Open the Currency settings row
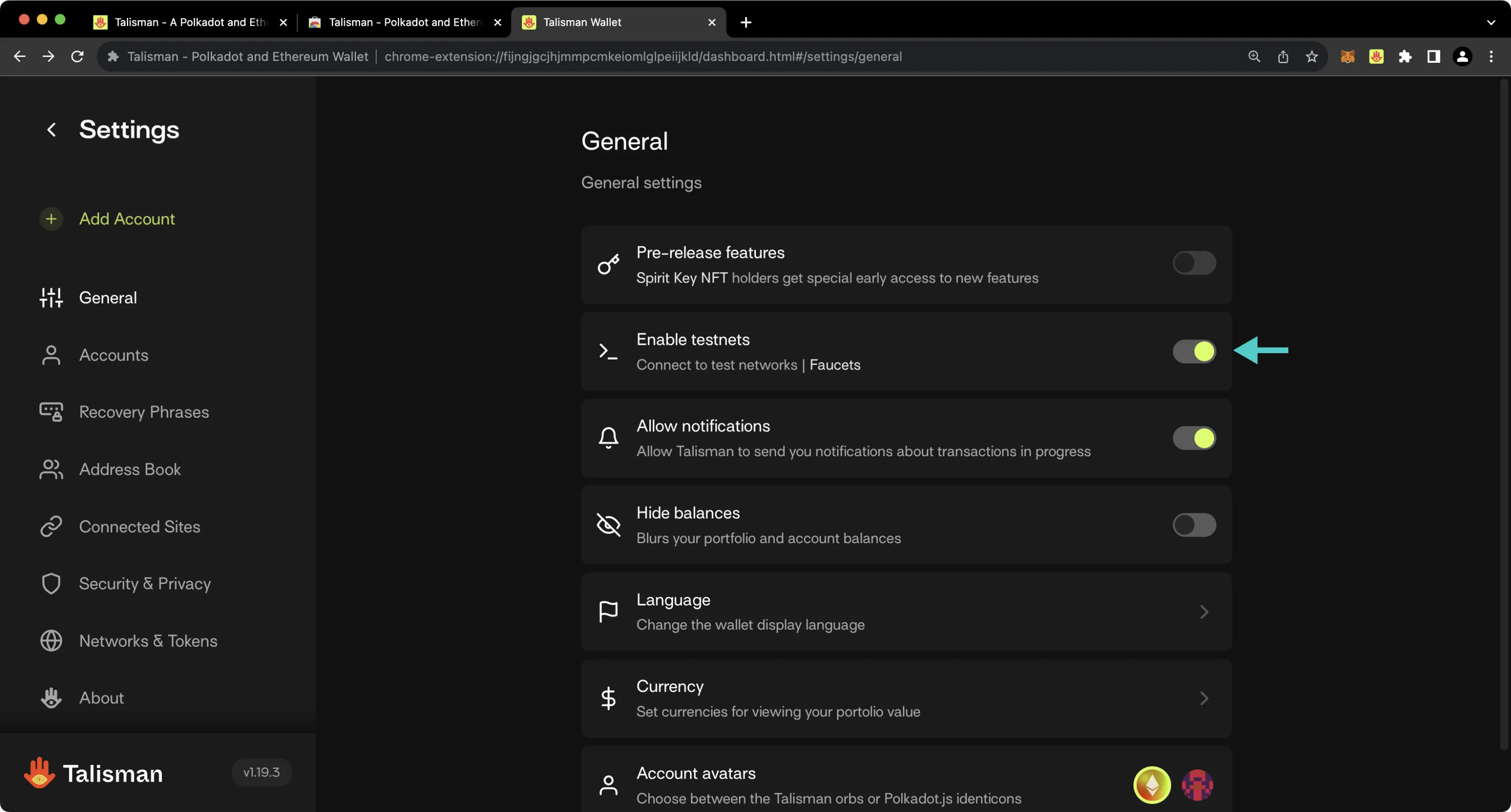Screen dimensions: 1511x812 tap(906, 699)
